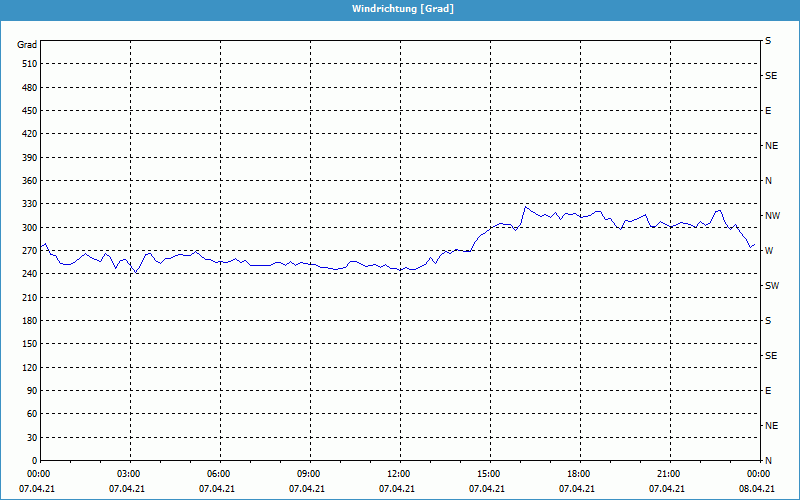800x500 pixels.
Task: Click the wind direction peak after 15:00
Action: click(x=525, y=207)
